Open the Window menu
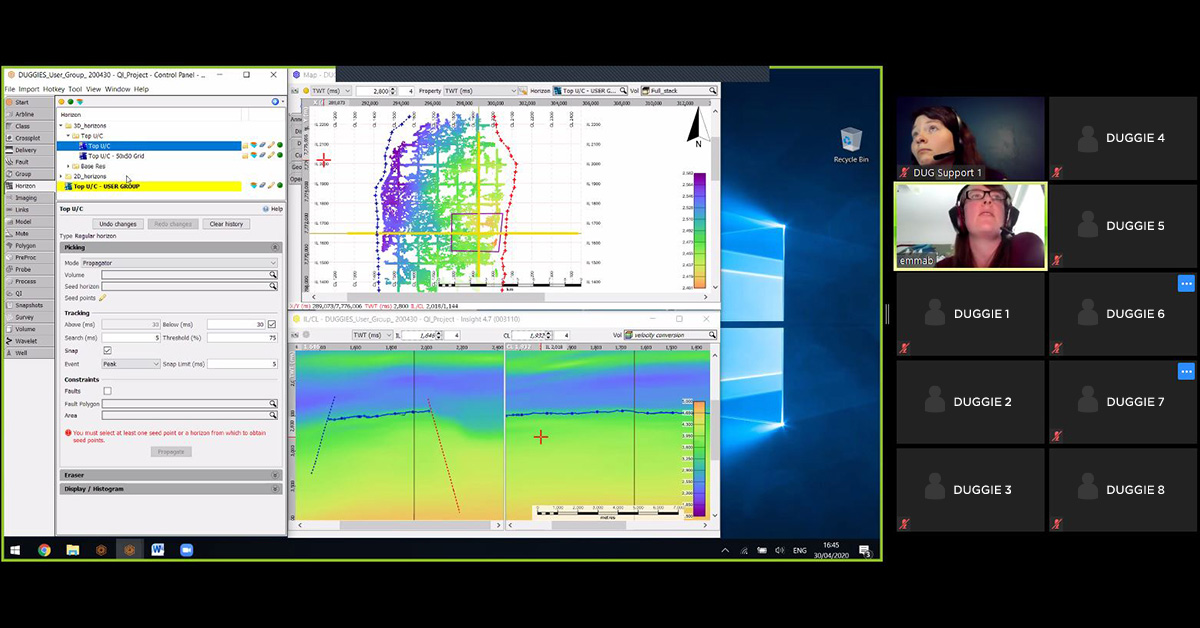 pos(117,89)
